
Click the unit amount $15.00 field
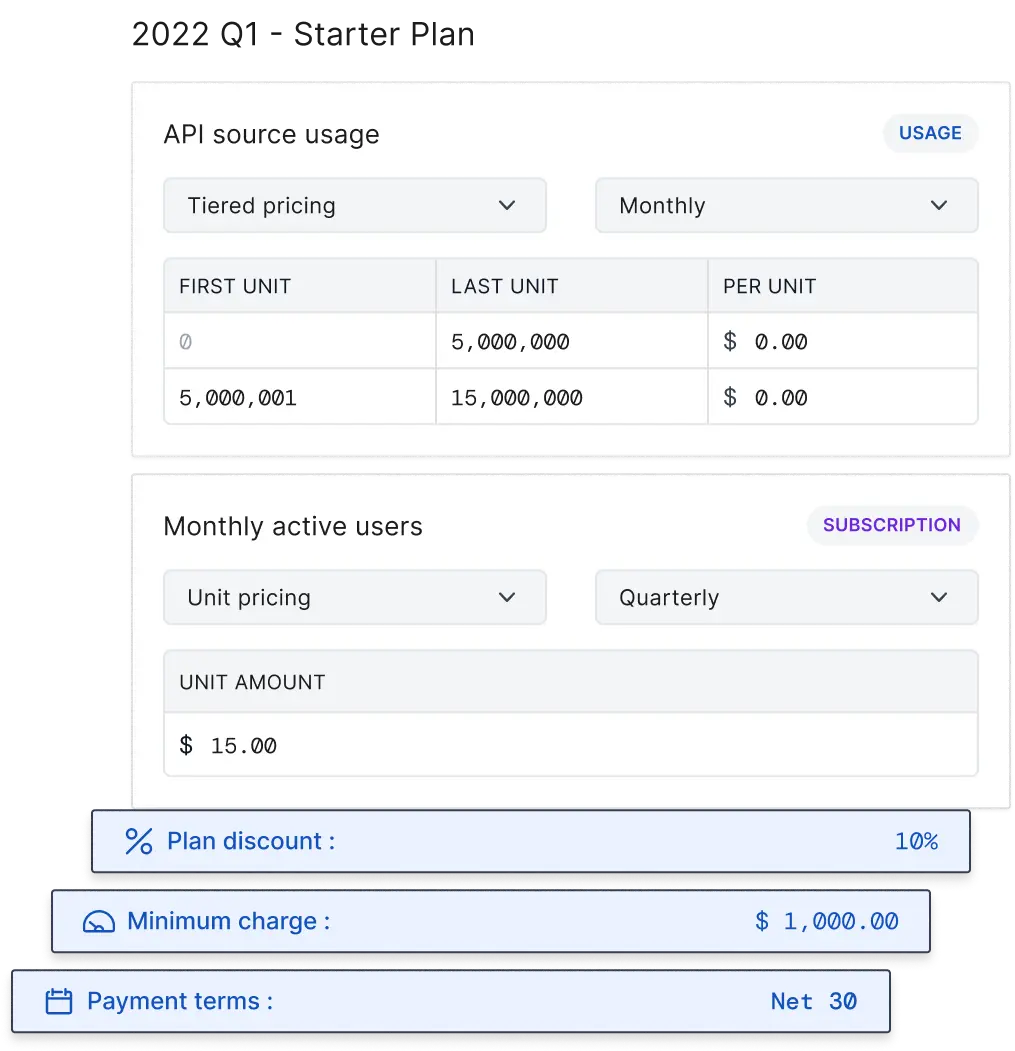pyautogui.click(x=570, y=746)
